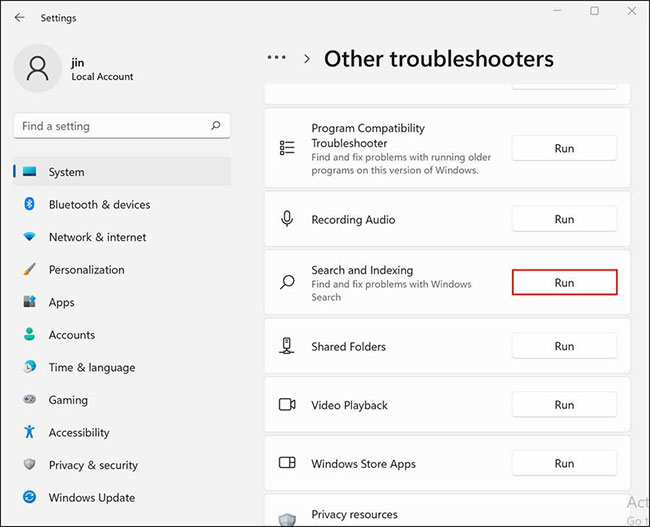This screenshot has height=527, width=650.
Task: Click the Shared Folders icon
Action: pos(286,346)
